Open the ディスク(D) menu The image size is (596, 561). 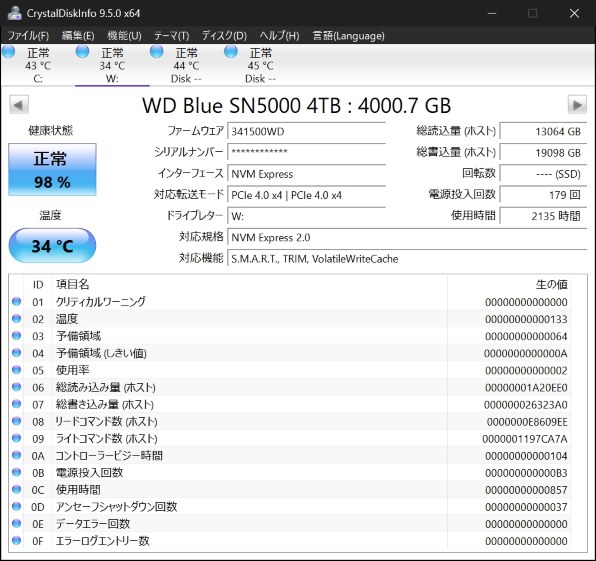[224, 36]
